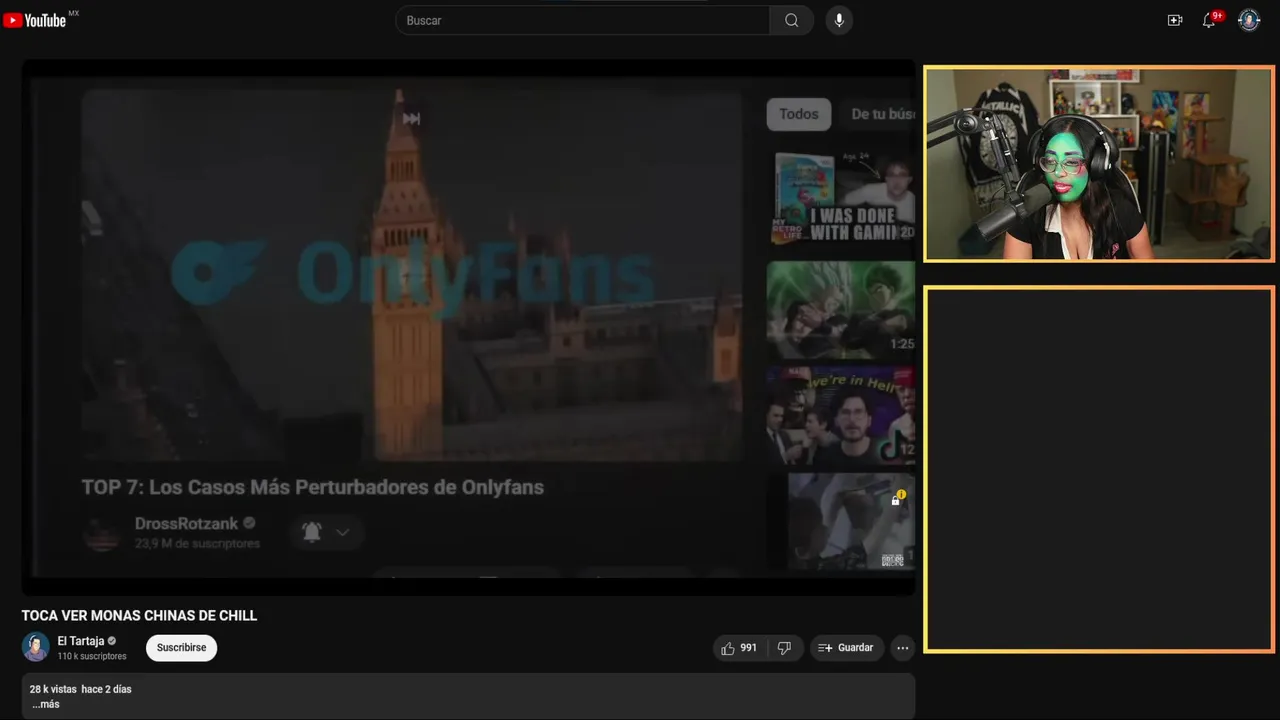Select the Todos filter chip
The image size is (1280, 720).
click(x=799, y=114)
